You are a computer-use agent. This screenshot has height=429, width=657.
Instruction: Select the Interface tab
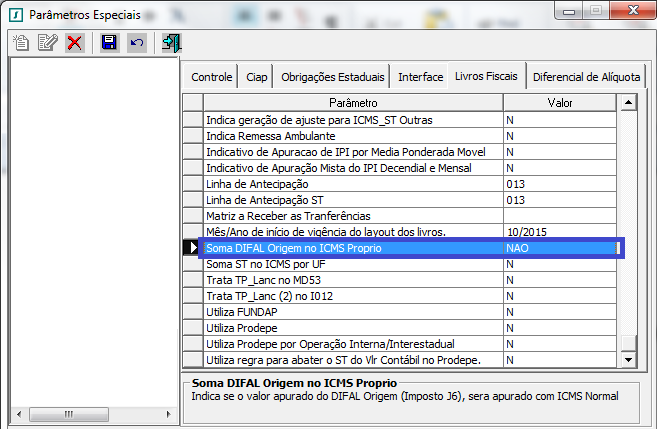(420, 77)
